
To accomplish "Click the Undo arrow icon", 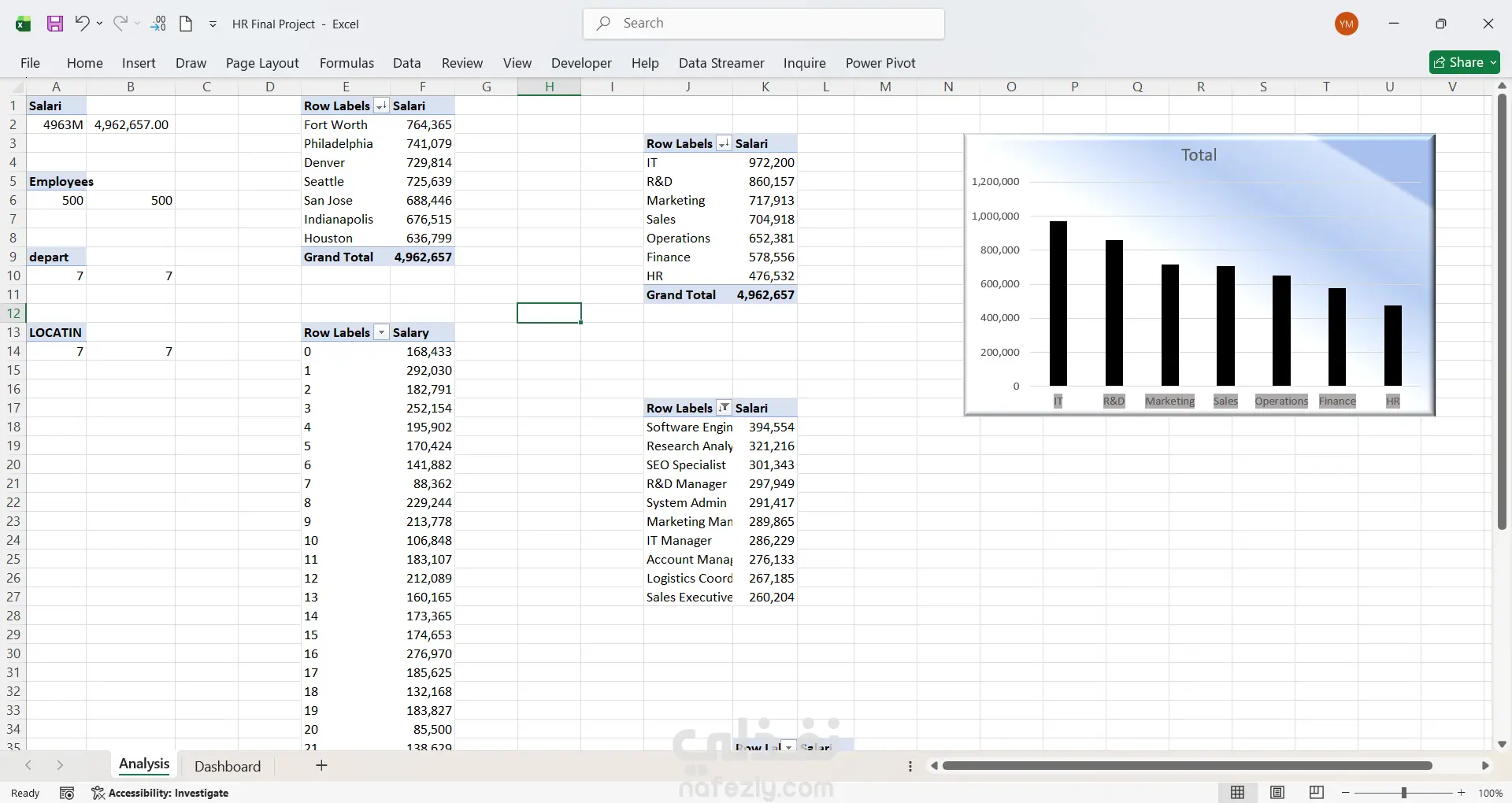I will (x=82, y=24).
